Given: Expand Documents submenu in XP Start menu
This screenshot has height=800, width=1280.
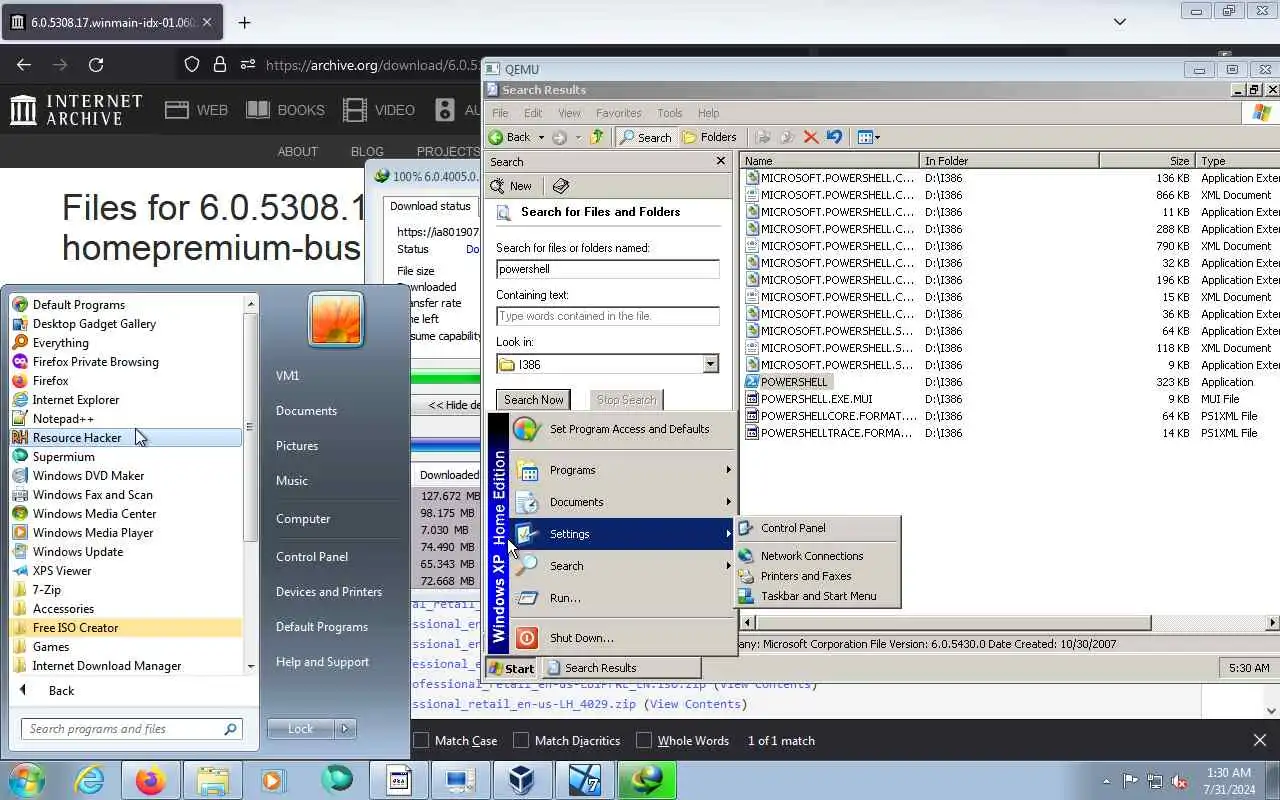Looking at the screenshot, I should click(624, 501).
